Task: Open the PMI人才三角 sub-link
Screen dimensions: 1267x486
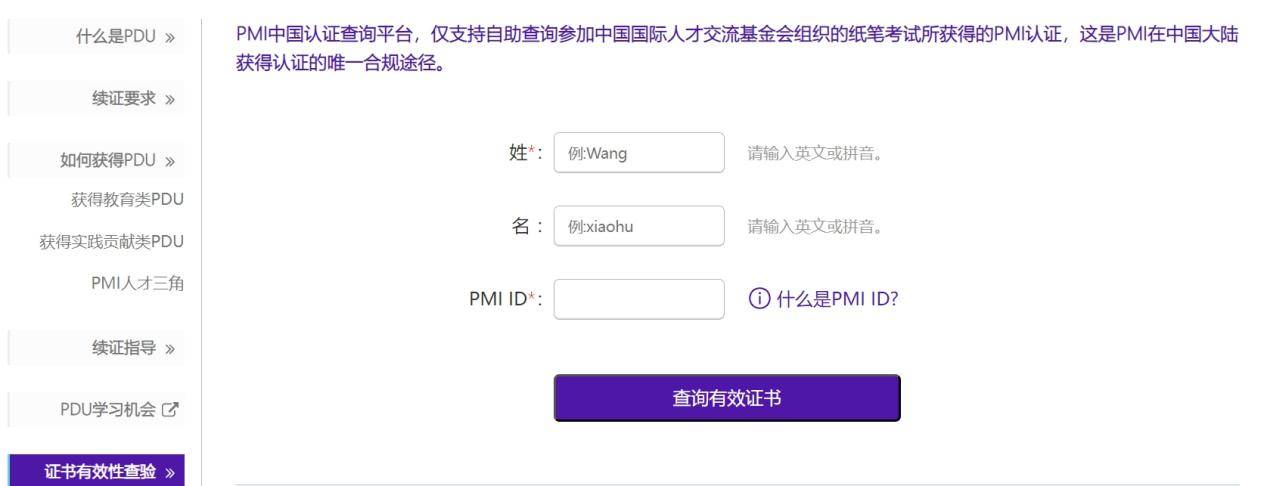Action: [x=137, y=283]
